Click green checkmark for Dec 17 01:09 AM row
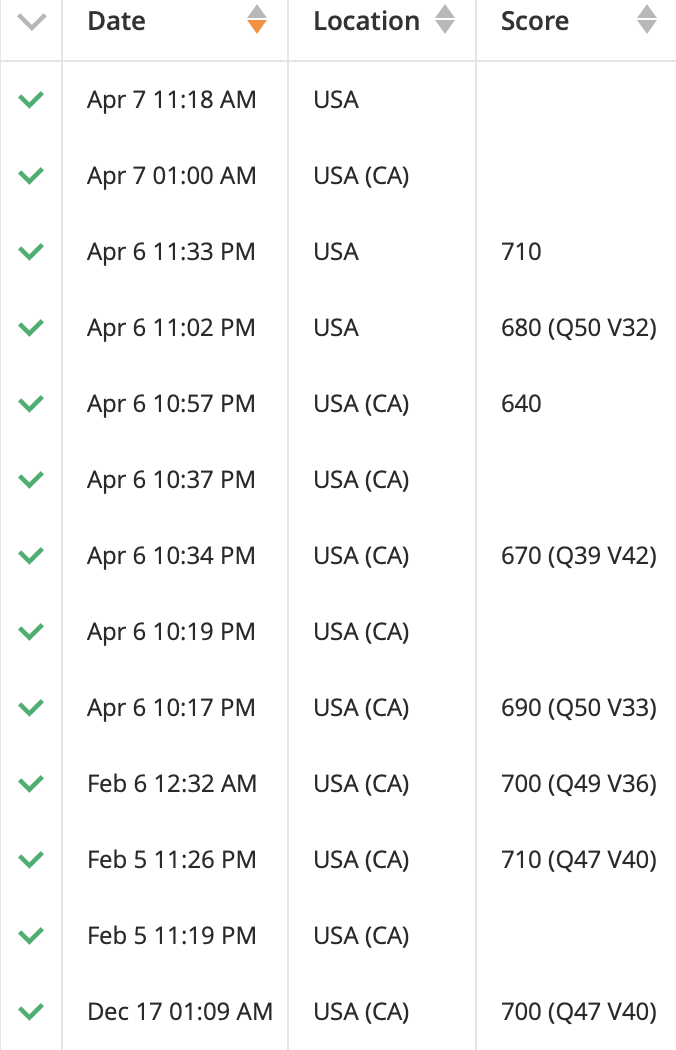This screenshot has height=1050, width=676. coord(32,1012)
